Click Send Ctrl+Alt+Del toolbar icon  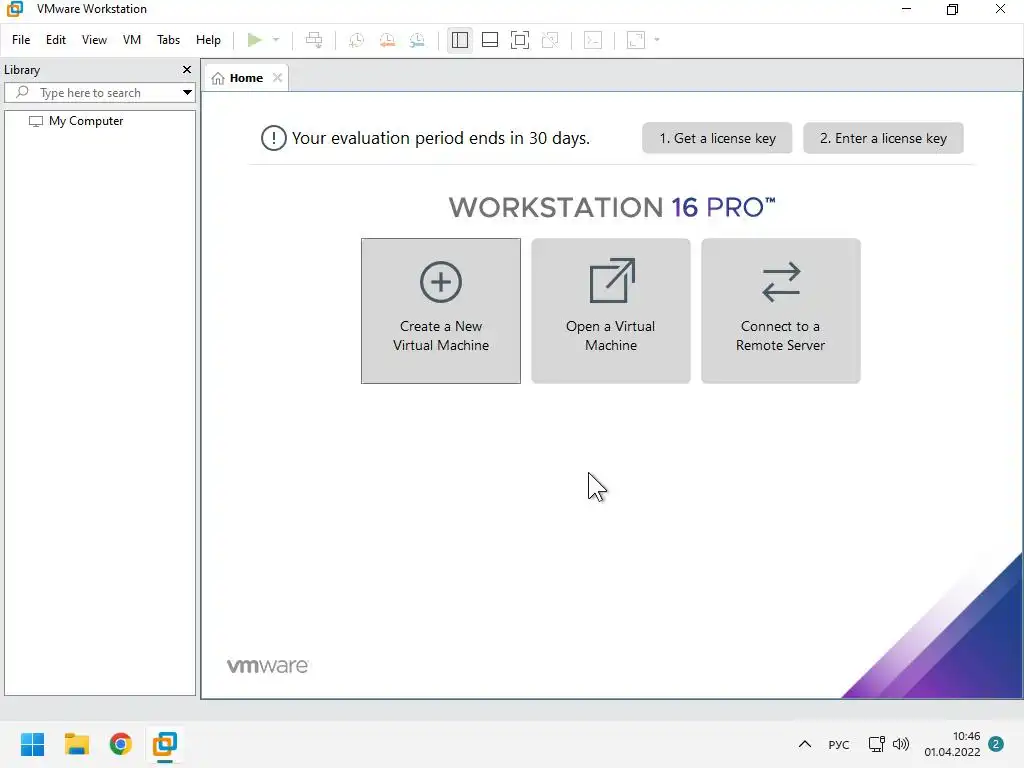[314, 40]
